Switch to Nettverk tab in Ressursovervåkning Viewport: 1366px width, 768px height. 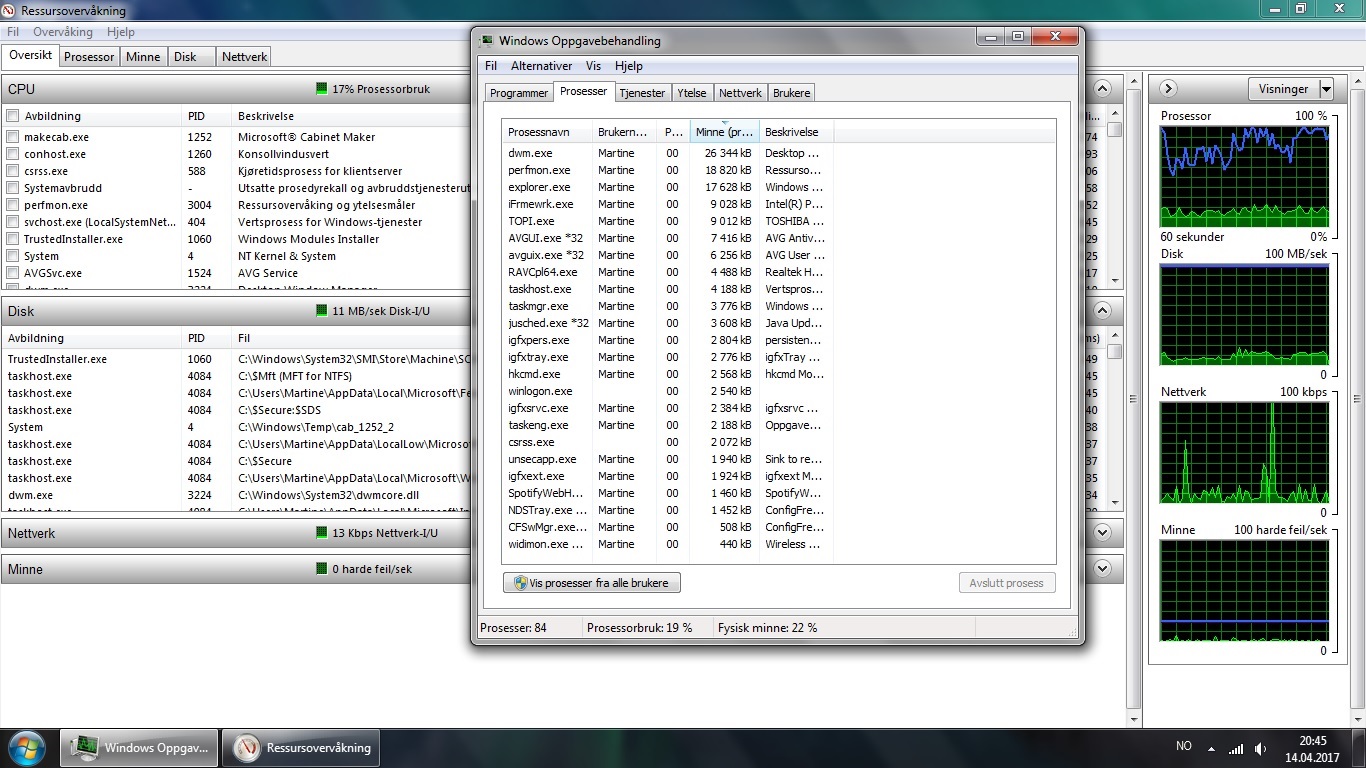(244, 57)
